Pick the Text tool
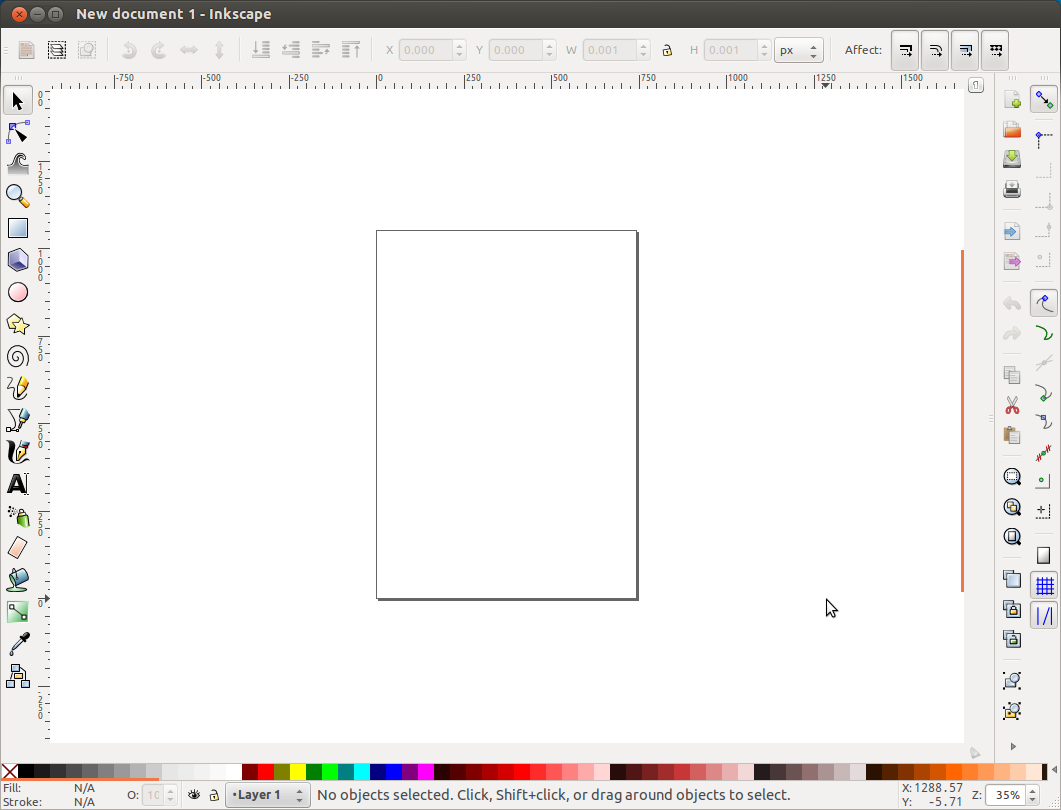The height and width of the screenshot is (810, 1061). 18,484
